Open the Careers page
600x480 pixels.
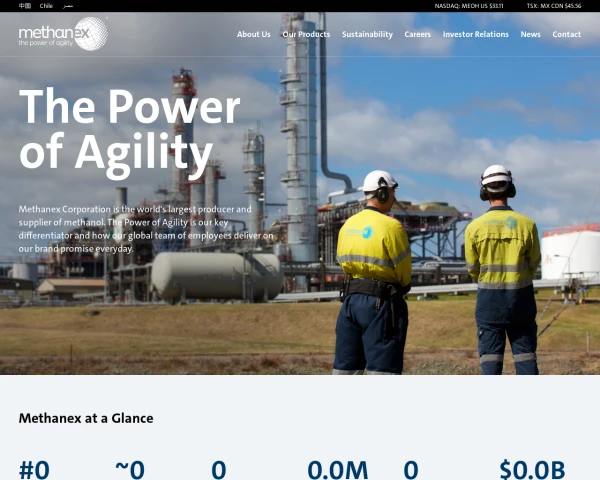tap(417, 34)
